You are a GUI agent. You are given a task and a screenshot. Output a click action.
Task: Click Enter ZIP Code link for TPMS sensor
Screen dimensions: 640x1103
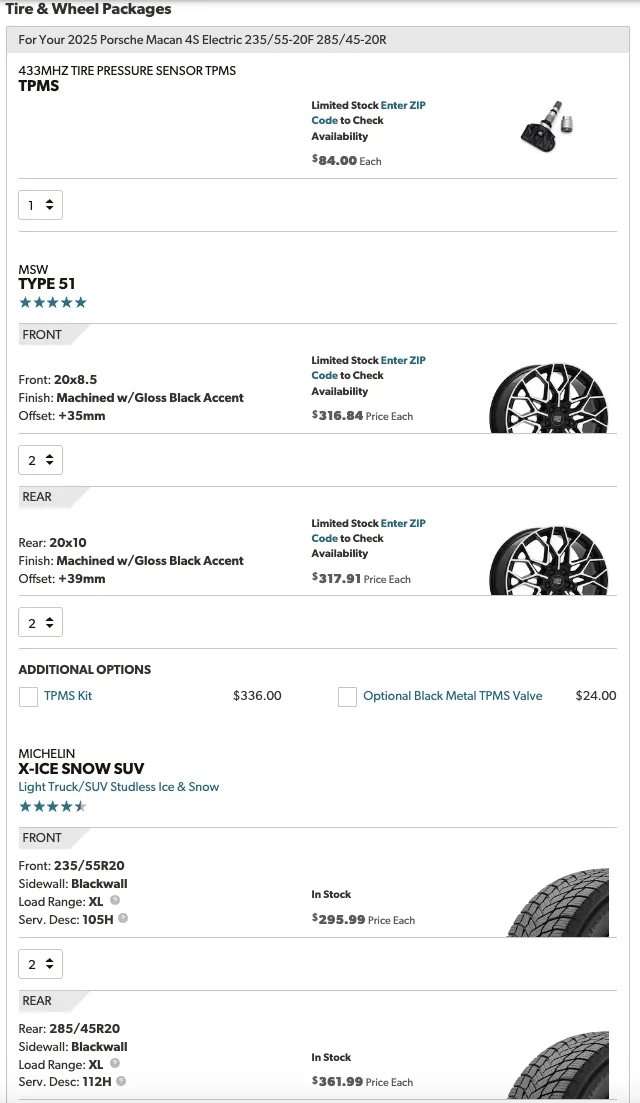(x=403, y=106)
